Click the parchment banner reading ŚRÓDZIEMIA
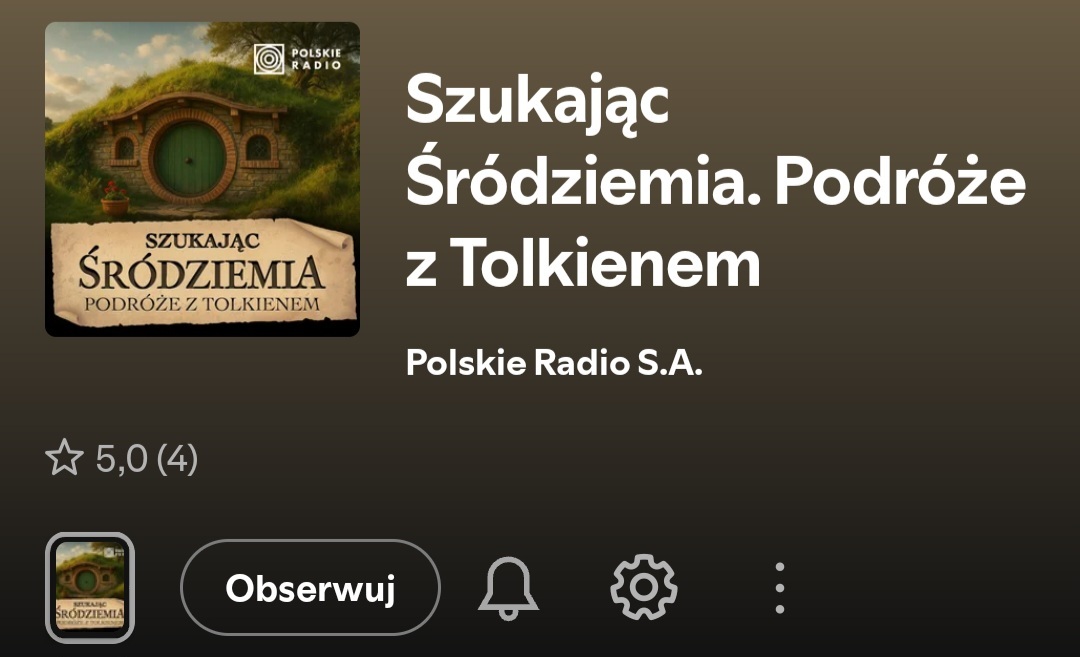 click(202, 272)
